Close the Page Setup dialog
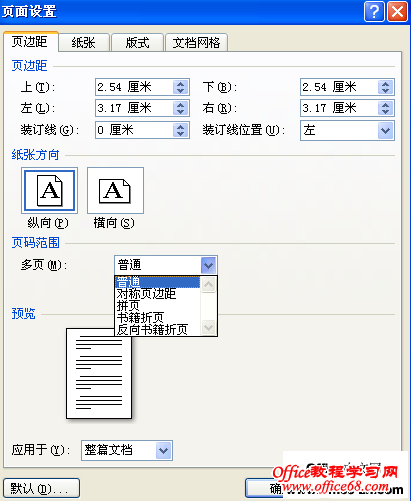 (397, 12)
